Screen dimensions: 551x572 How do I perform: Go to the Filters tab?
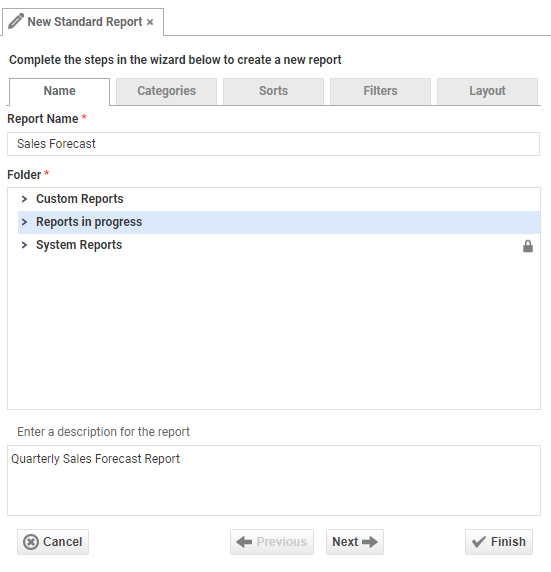[380, 91]
